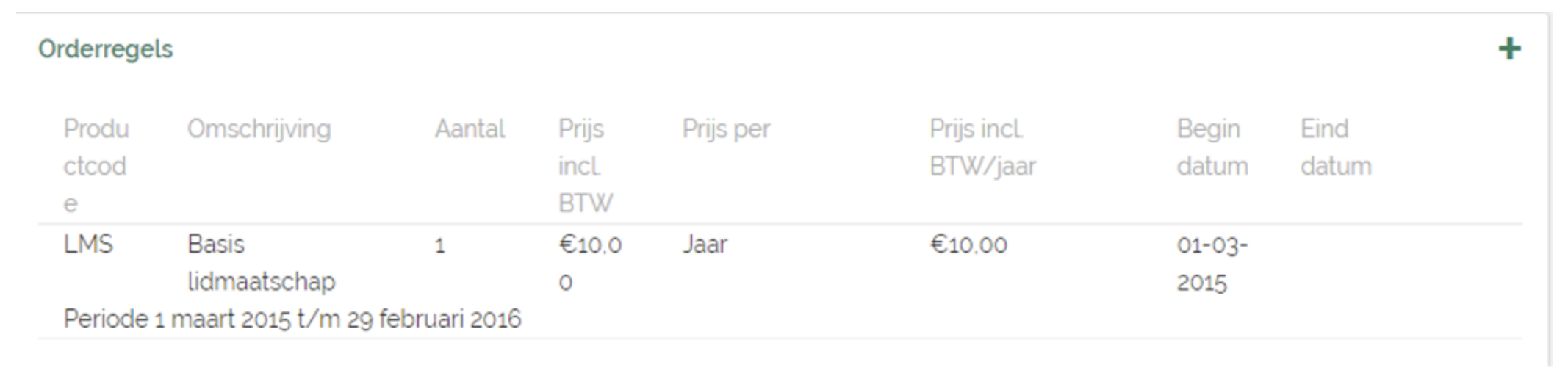Click the €10,00 amount under Prijs incl. BTW/jaar
Viewport: 1568px width, 376px height.
pyautogui.click(x=968, y=245)
